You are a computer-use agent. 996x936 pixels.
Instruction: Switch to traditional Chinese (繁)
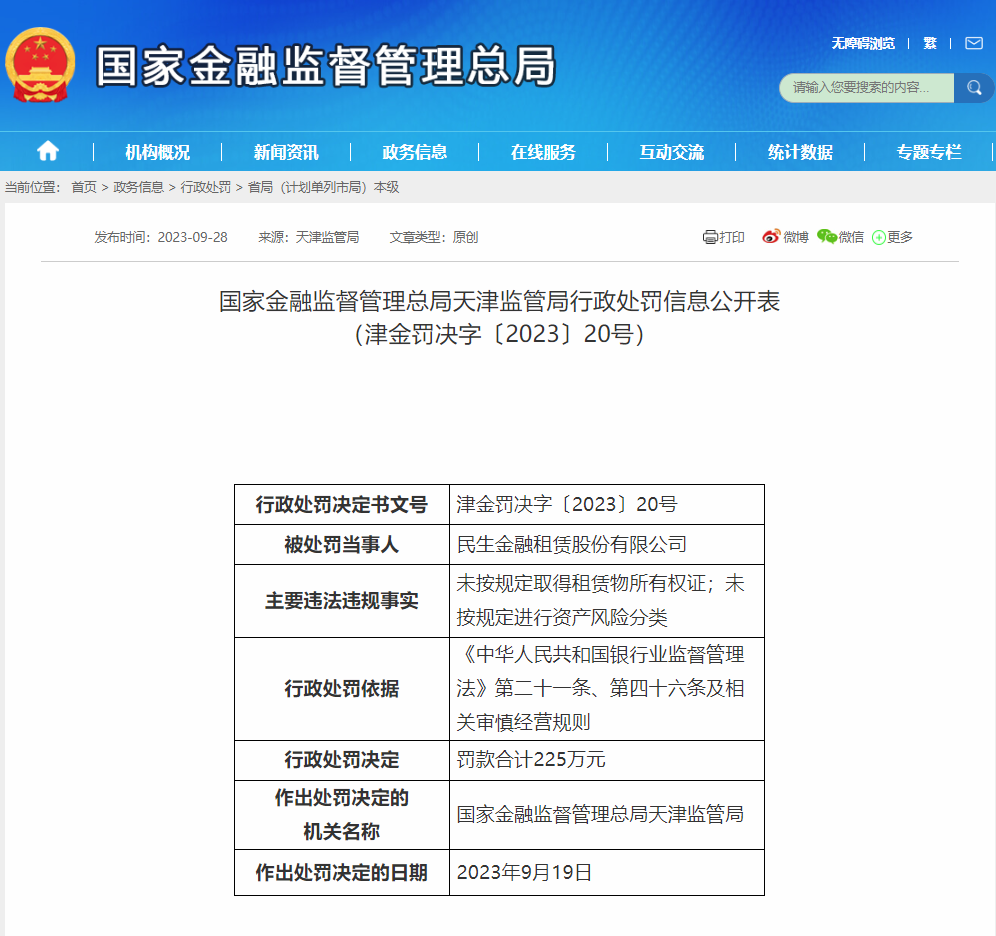pyautogui.click(x=930, y=43)
